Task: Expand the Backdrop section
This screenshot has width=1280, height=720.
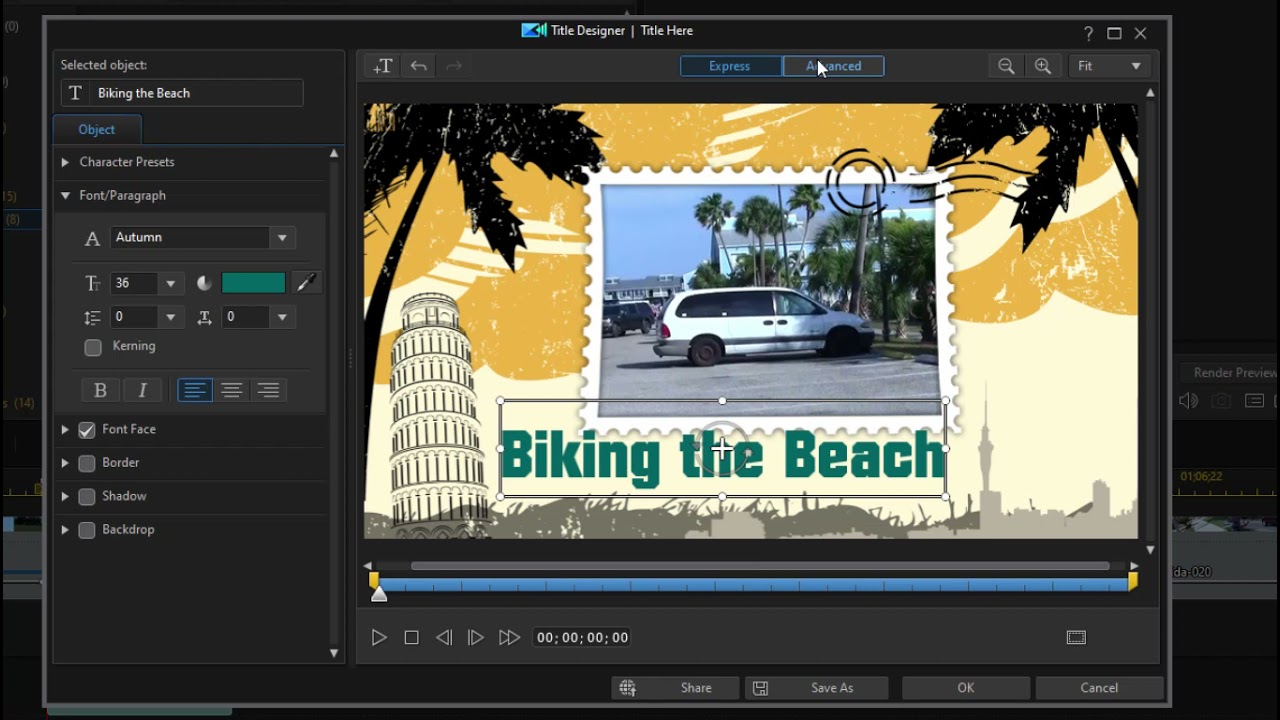Action: 65,530
